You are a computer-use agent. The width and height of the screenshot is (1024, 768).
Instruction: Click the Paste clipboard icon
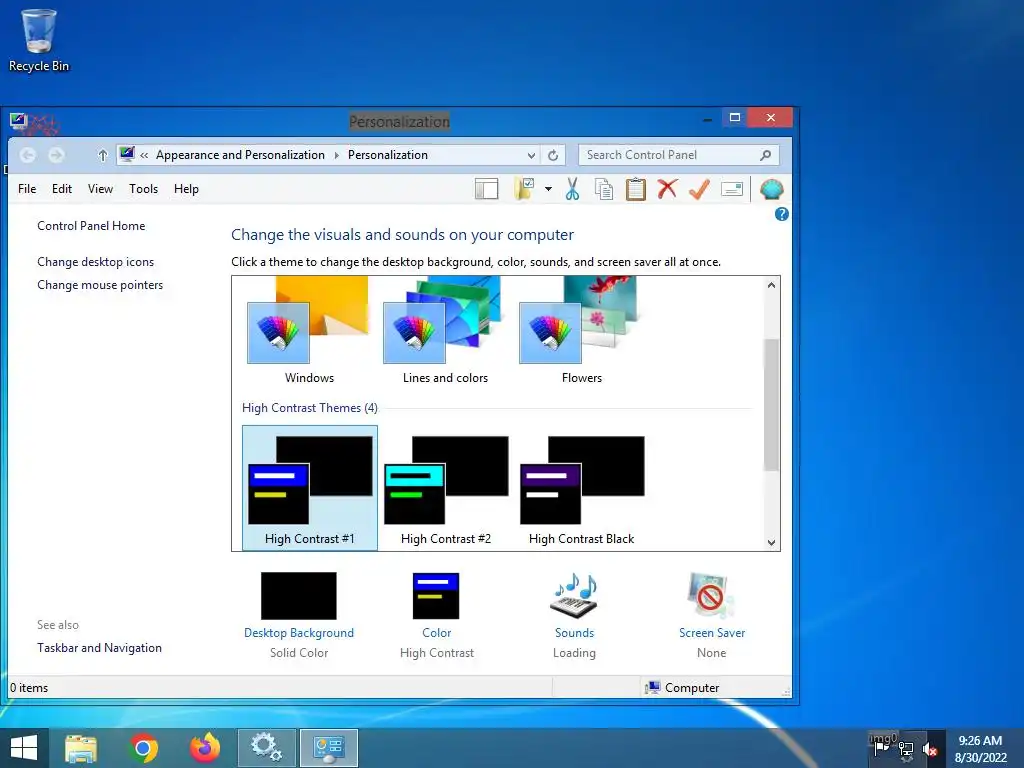point(635,189)
